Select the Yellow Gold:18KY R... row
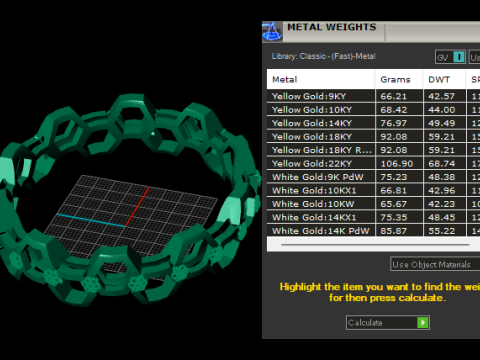 click(373, 150)
